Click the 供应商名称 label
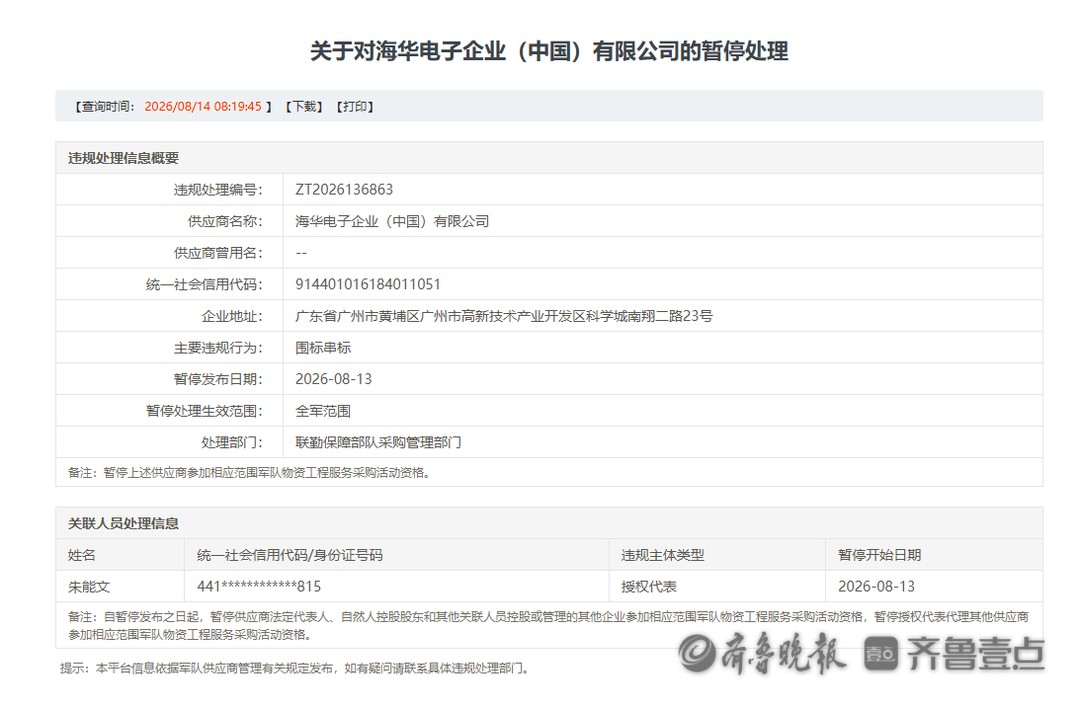 point(225,221)
